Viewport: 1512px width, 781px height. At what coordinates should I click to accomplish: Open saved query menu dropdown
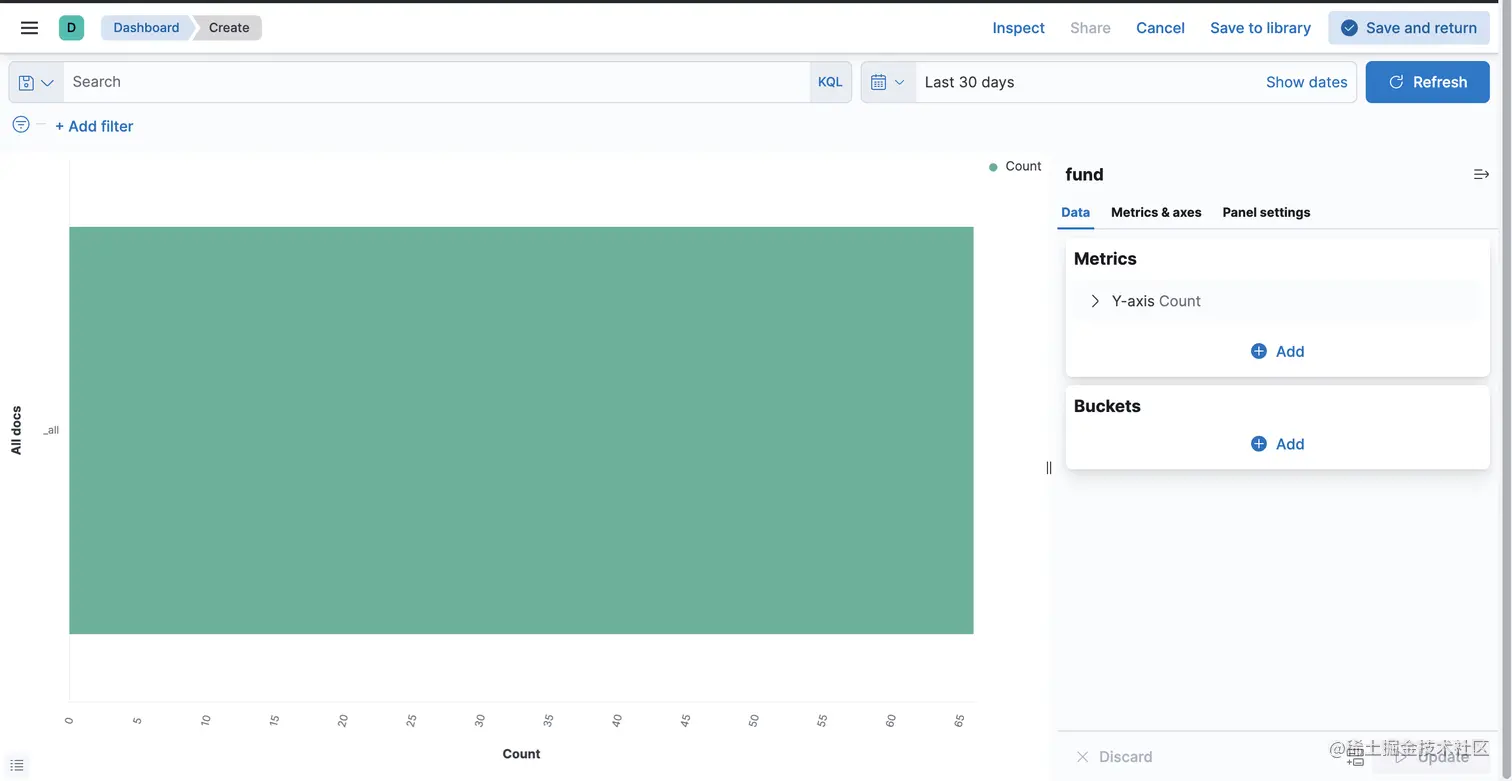pyautogui.click(x=36, y=82)
